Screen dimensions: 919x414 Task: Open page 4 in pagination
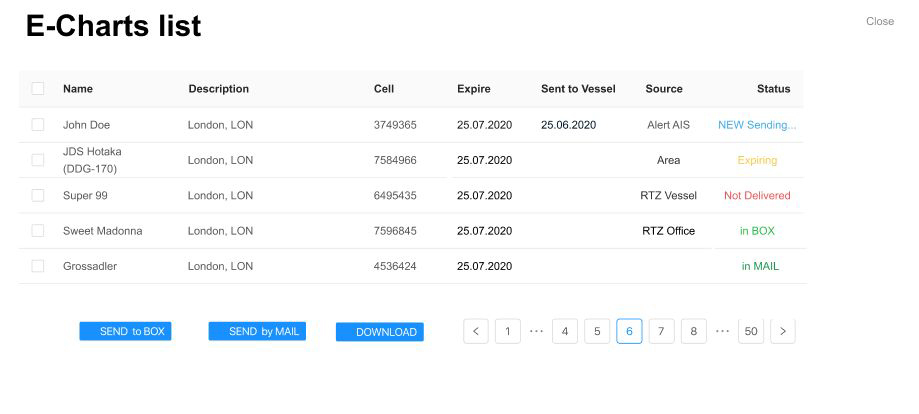point(565,331)
